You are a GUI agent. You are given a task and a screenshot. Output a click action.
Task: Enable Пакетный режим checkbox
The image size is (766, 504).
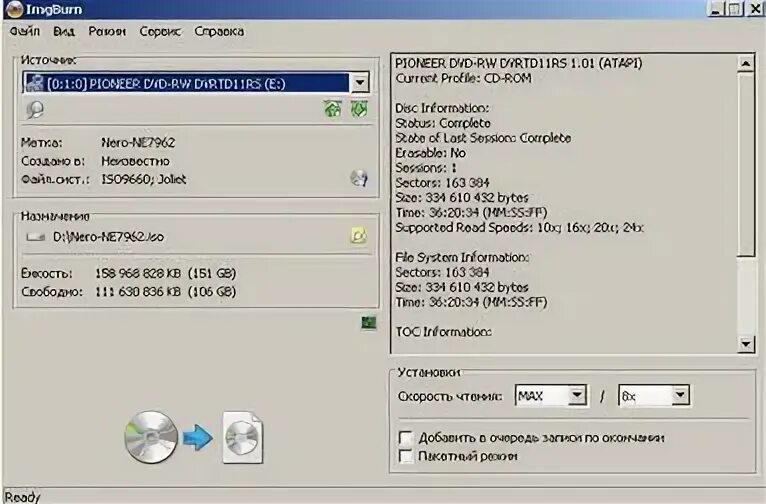406,456
